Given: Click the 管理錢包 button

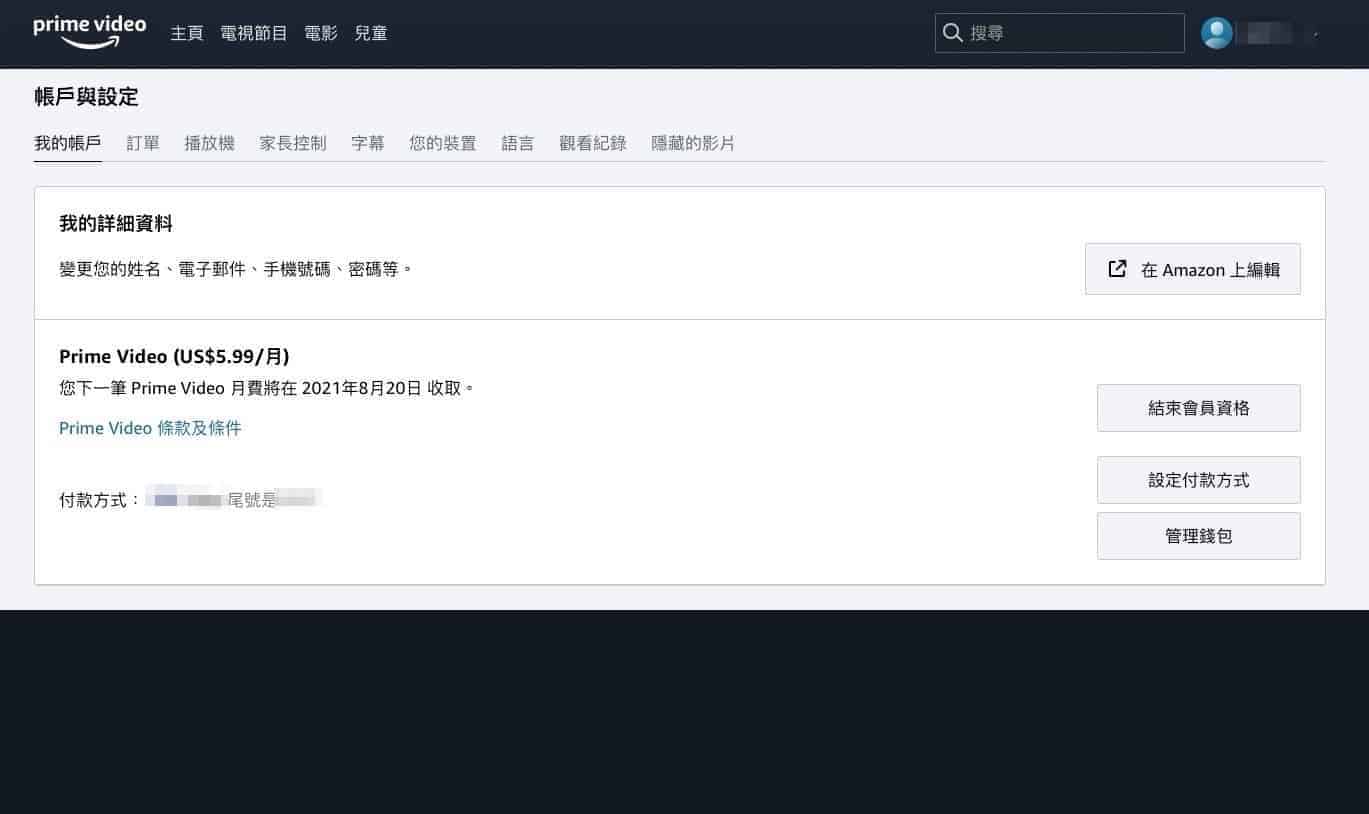Looking at the screenshot, I should click(1199, 536).
